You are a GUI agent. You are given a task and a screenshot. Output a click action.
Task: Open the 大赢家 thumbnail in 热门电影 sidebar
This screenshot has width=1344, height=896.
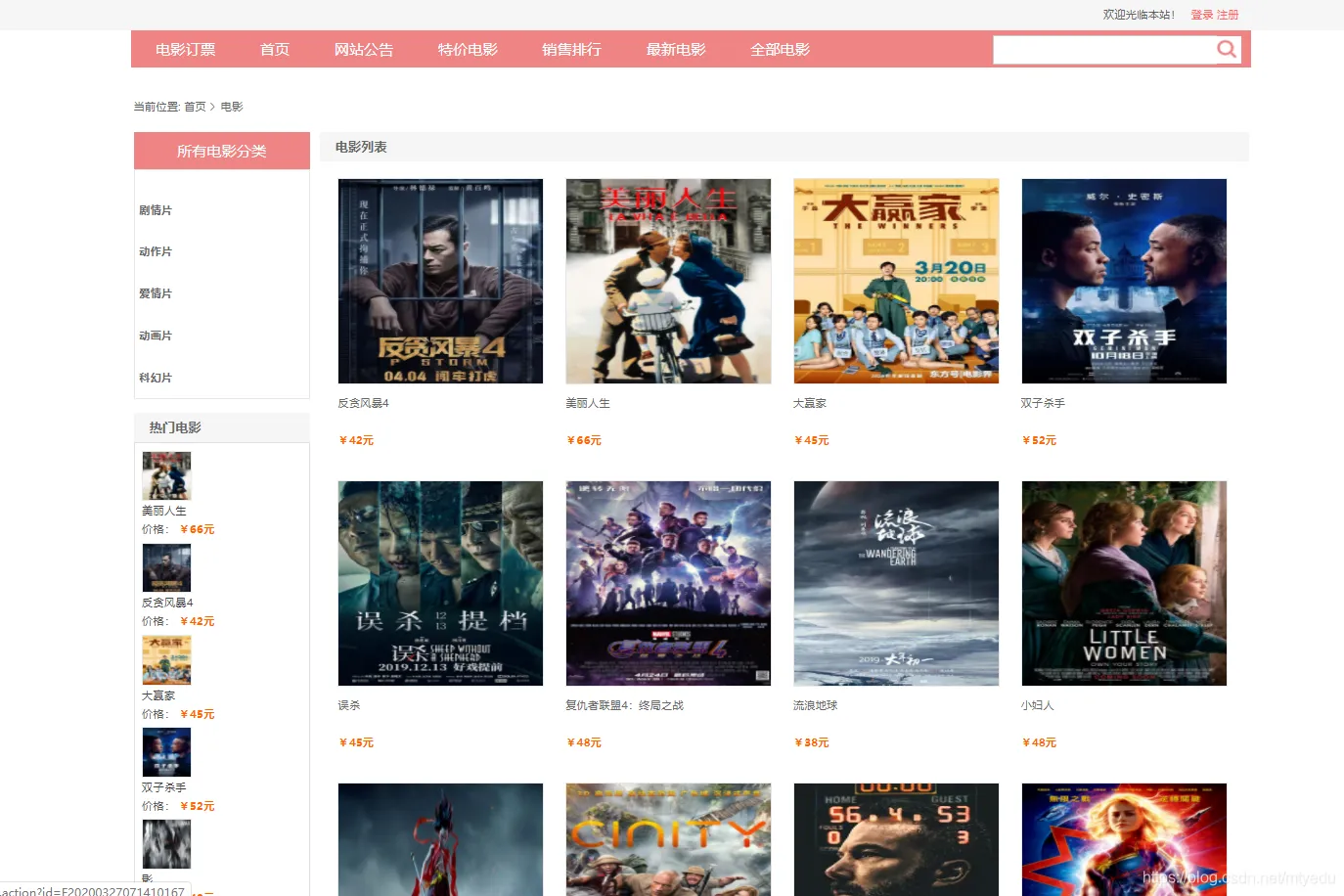pyautogui.click(x=166, y=660)
